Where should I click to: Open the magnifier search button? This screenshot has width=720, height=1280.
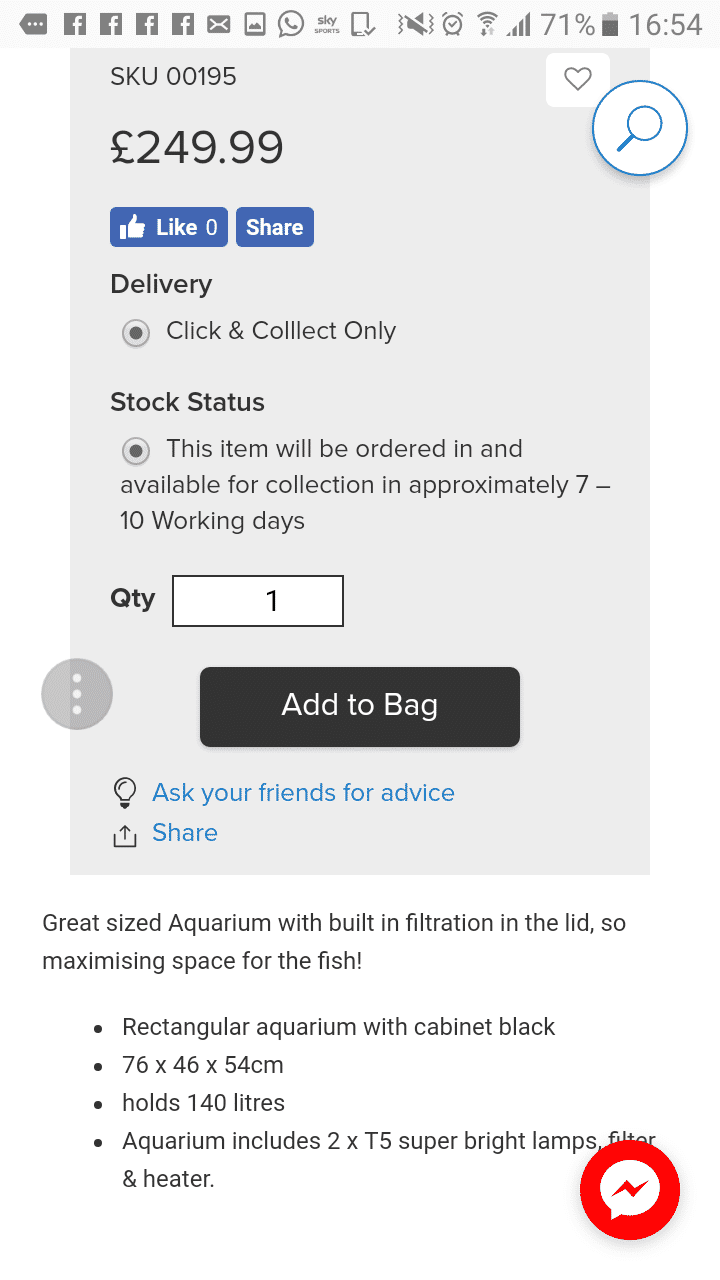[640, 128]
